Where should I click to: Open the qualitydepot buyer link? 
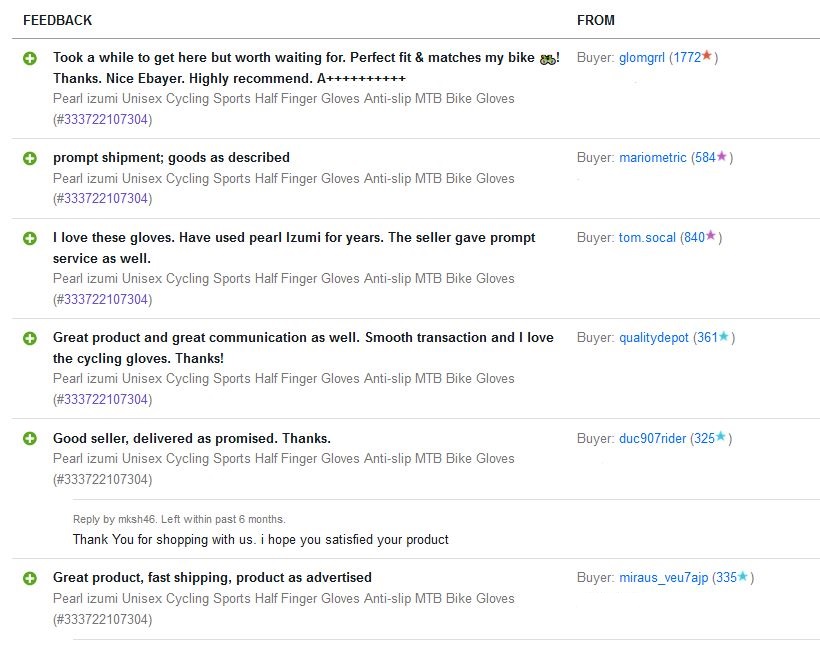pos(654,338)
